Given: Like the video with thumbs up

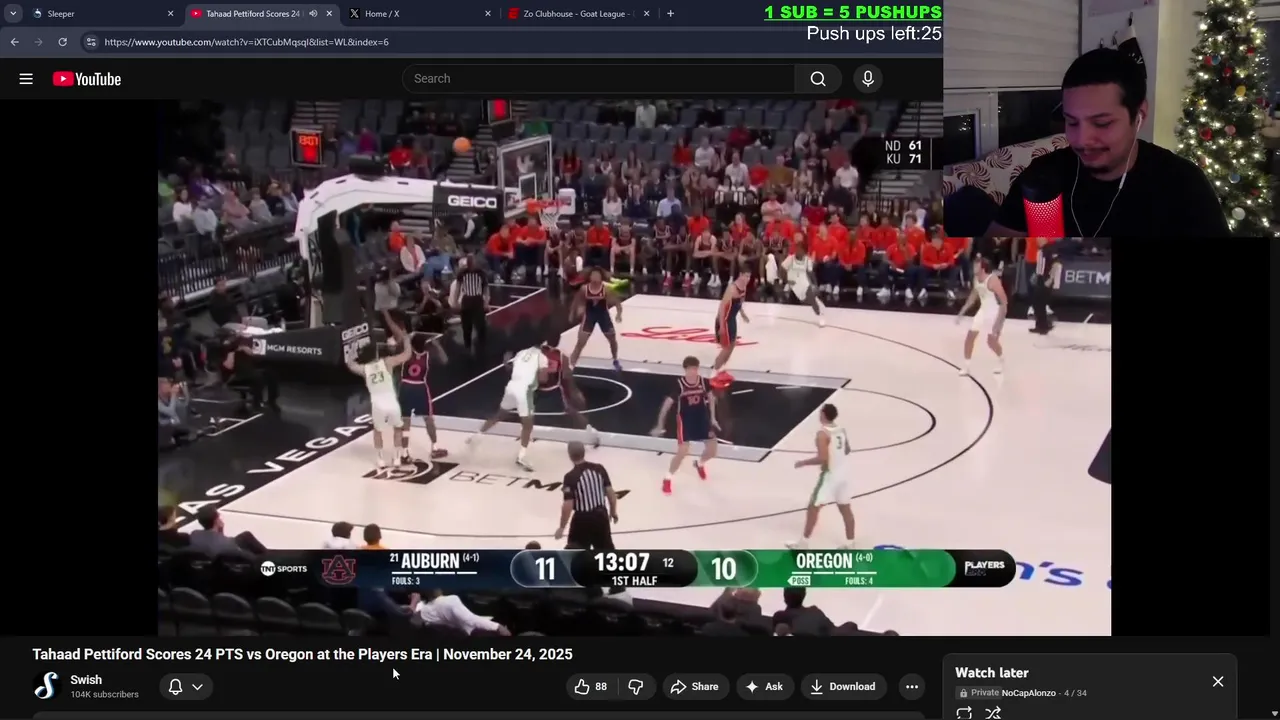Looking at the screenshot, I should click(590, 686).
